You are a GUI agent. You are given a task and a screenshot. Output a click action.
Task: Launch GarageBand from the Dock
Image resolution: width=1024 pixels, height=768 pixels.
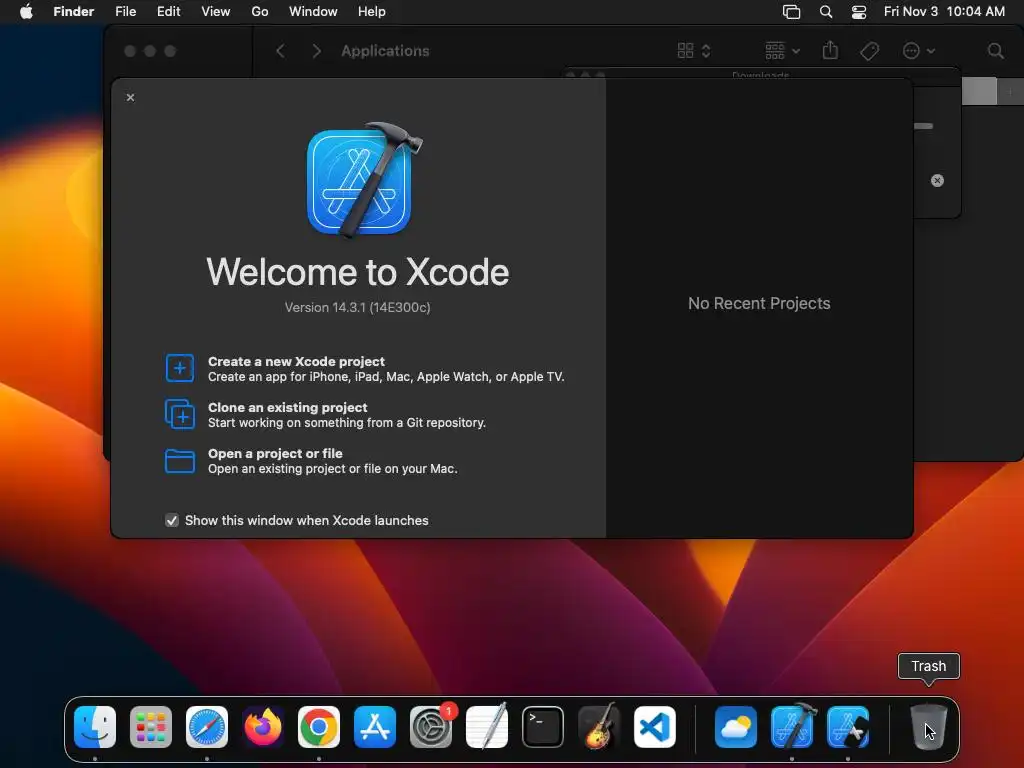(599, 727)
